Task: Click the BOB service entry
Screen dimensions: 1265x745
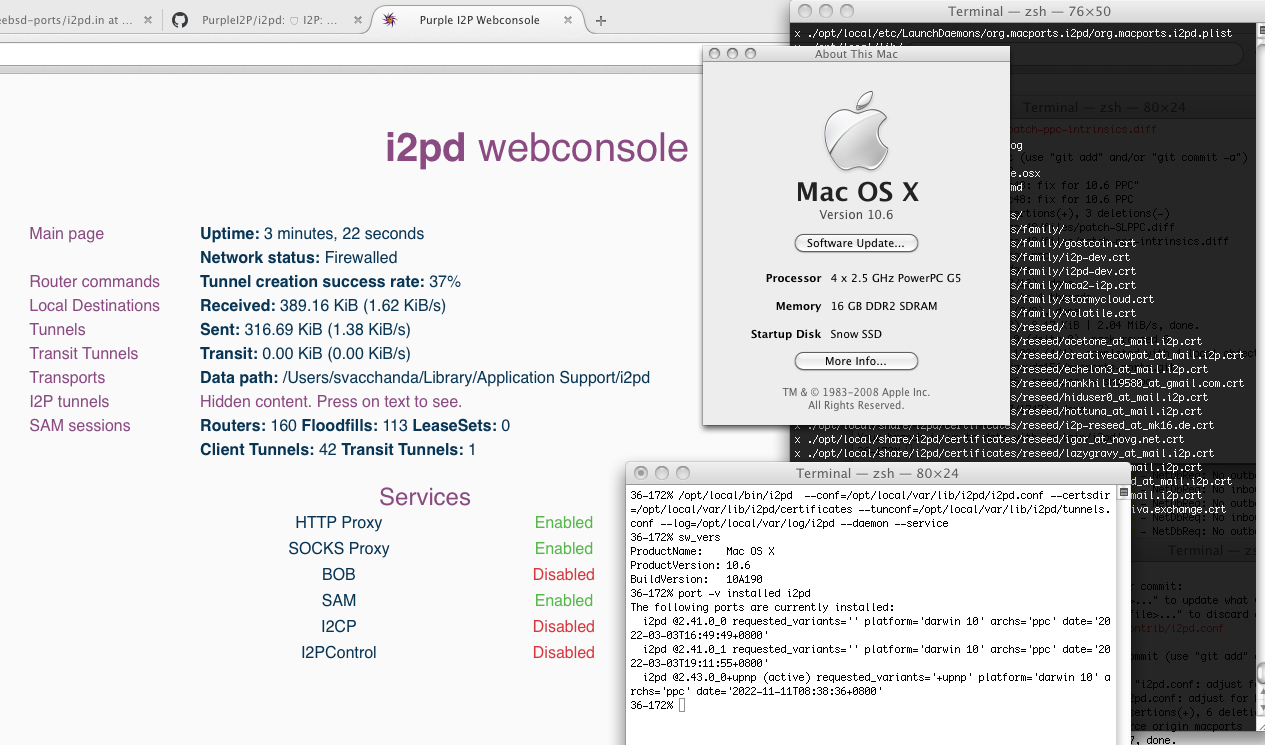Action: pos(338,574)
